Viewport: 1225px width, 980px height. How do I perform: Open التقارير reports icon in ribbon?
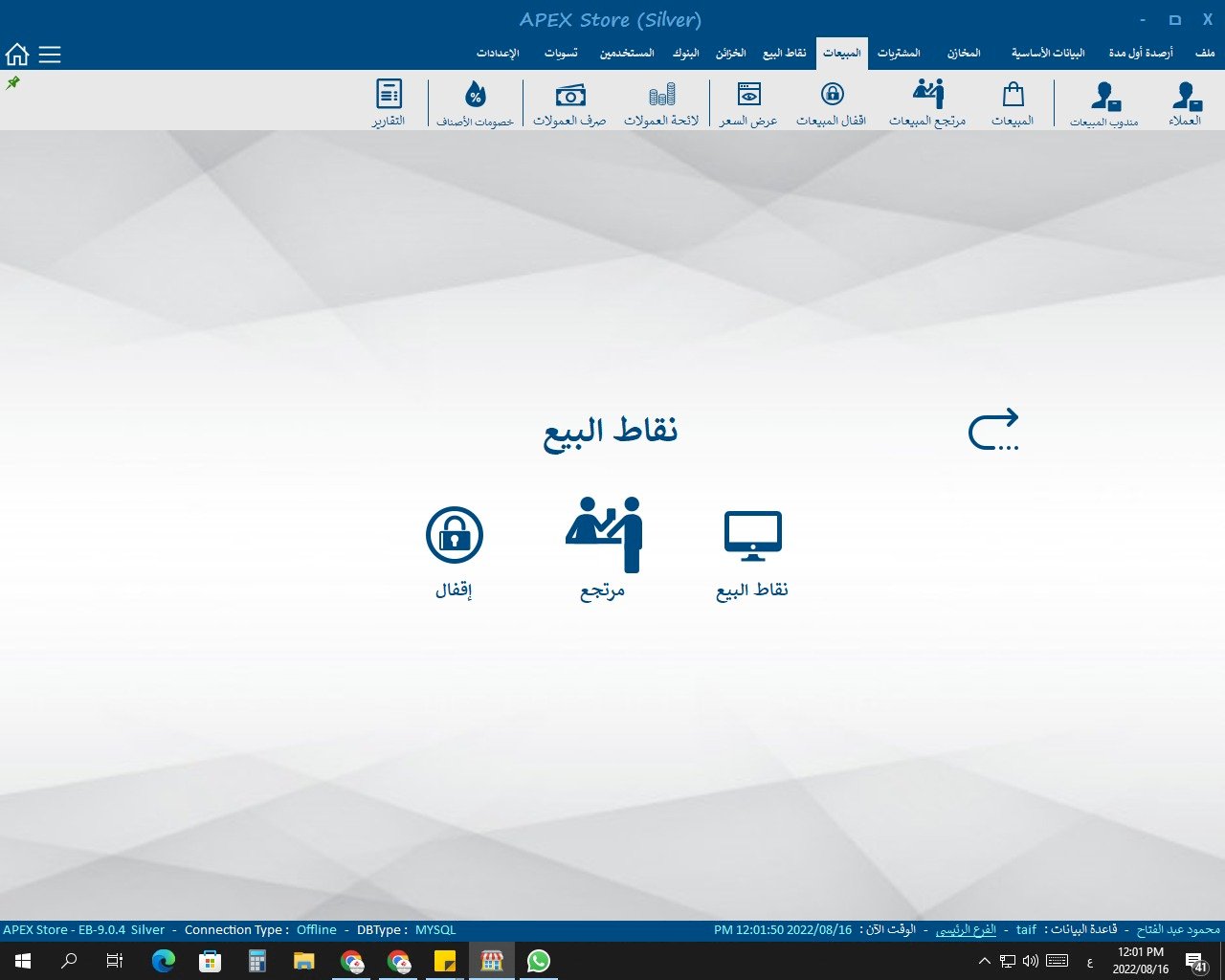point(389,103)
